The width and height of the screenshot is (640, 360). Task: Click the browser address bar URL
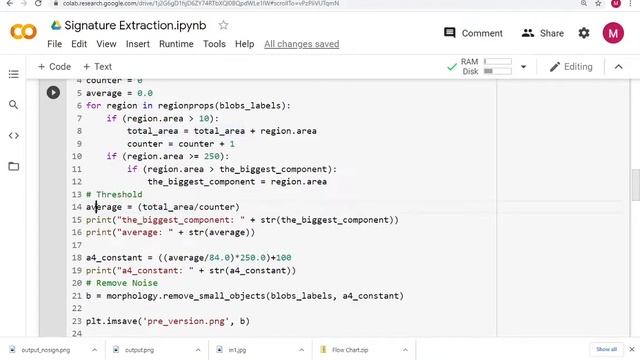(x=201, y=3)
